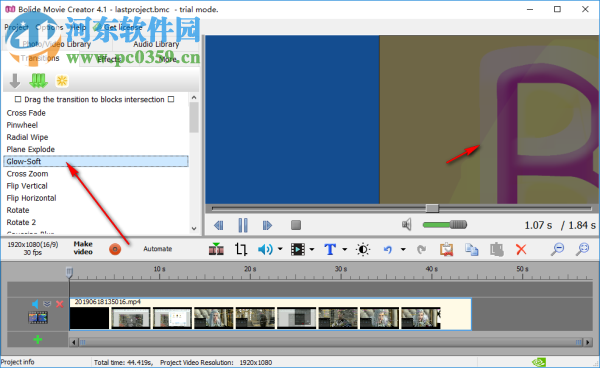
Task: Click the Cut clipboard icon
Action: (x=446, y=249)
